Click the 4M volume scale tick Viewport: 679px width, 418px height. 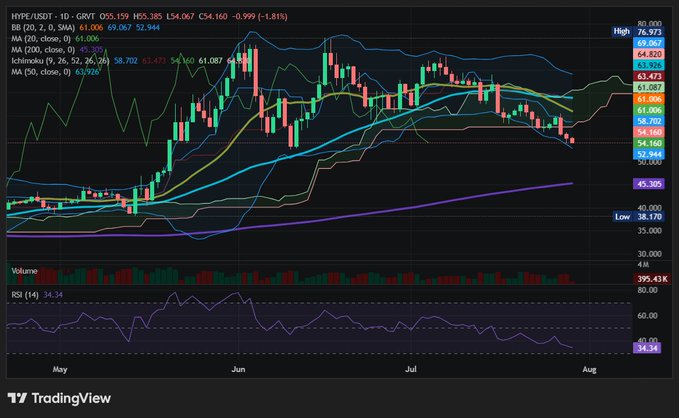pos(643,265)
